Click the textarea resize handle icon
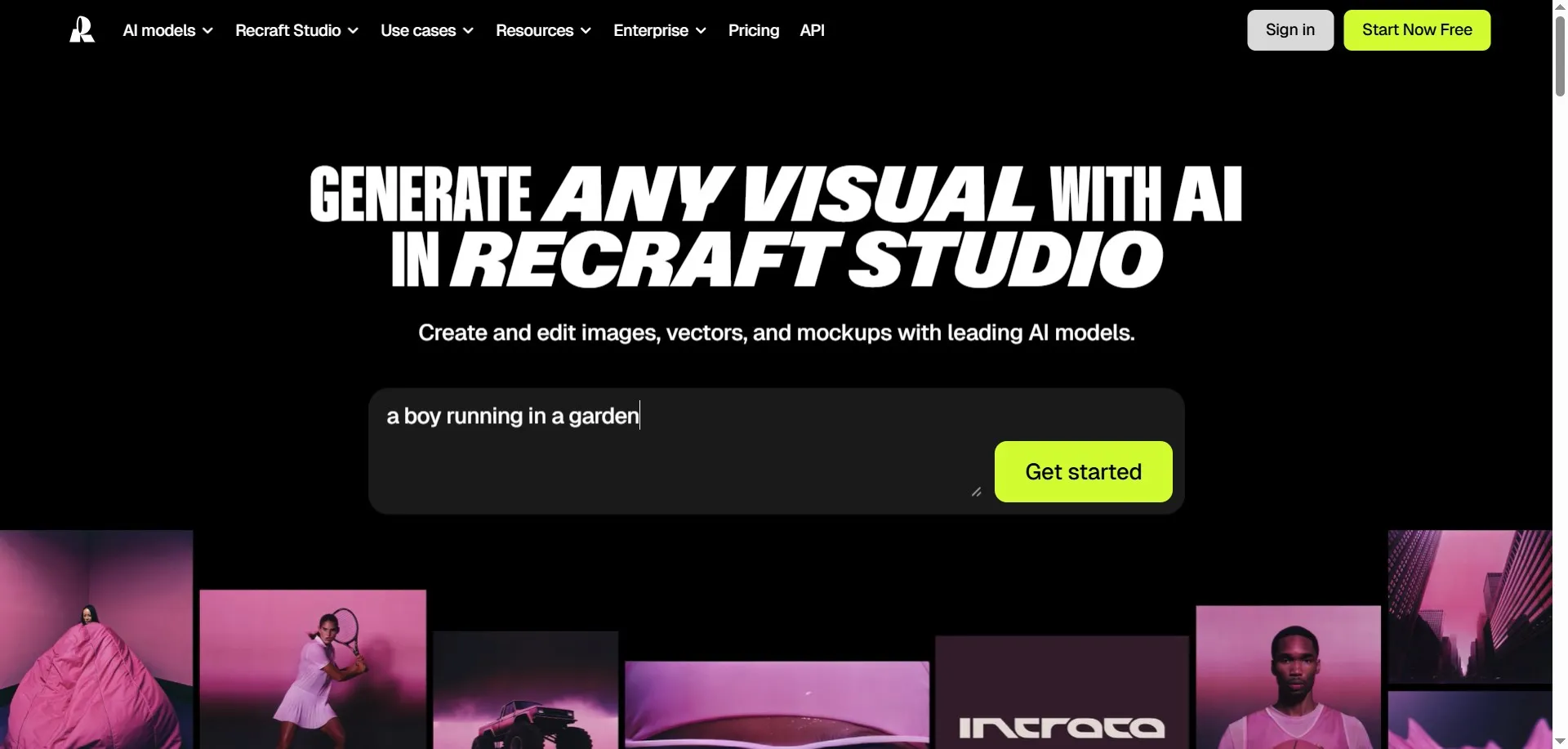 (x=976, y=492)
